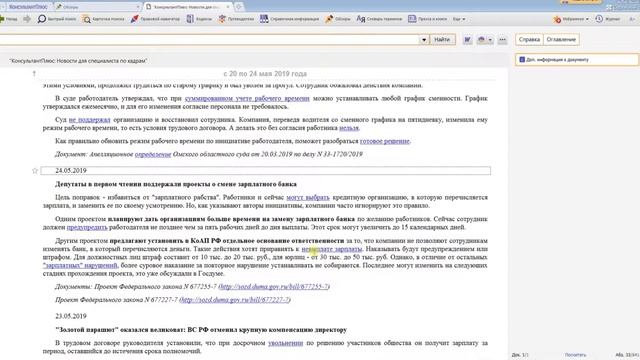This screenshot has height=360, width=640.
Task: Click title с 20 по 24 мая 2019 года
Action: click(x=265, y=74)
